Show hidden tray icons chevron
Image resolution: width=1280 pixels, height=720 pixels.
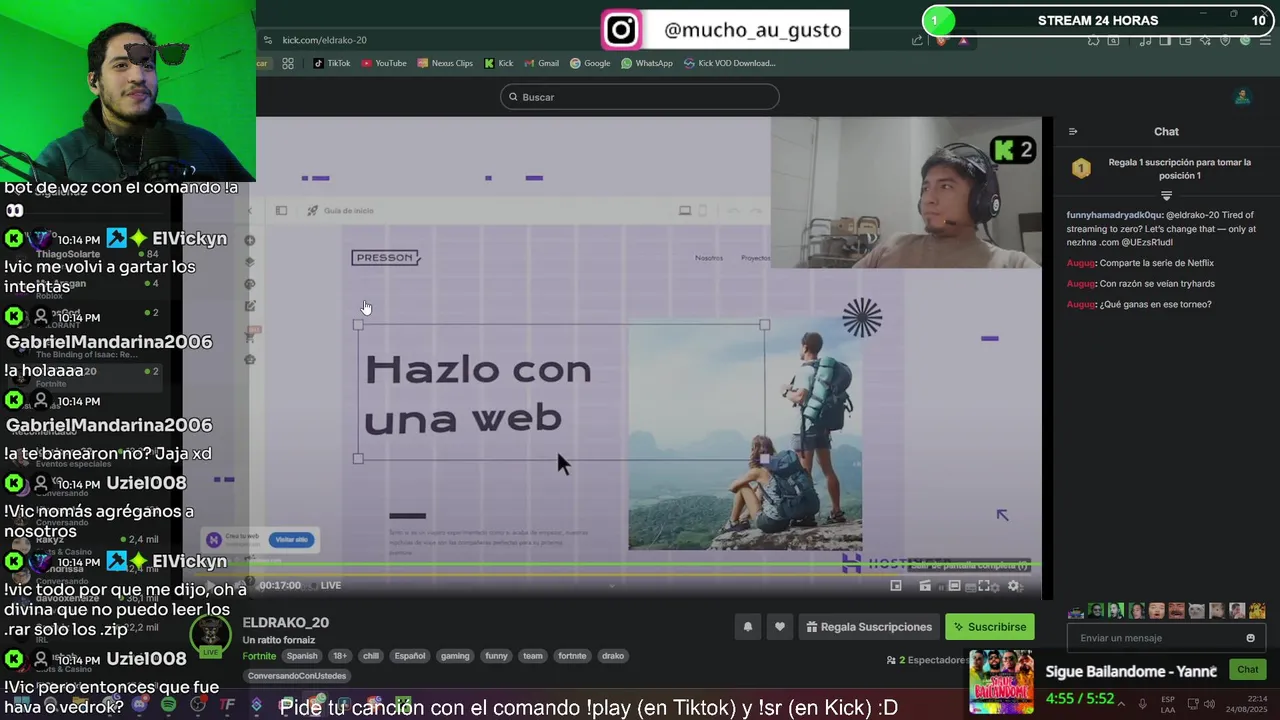pos(1119,704)
